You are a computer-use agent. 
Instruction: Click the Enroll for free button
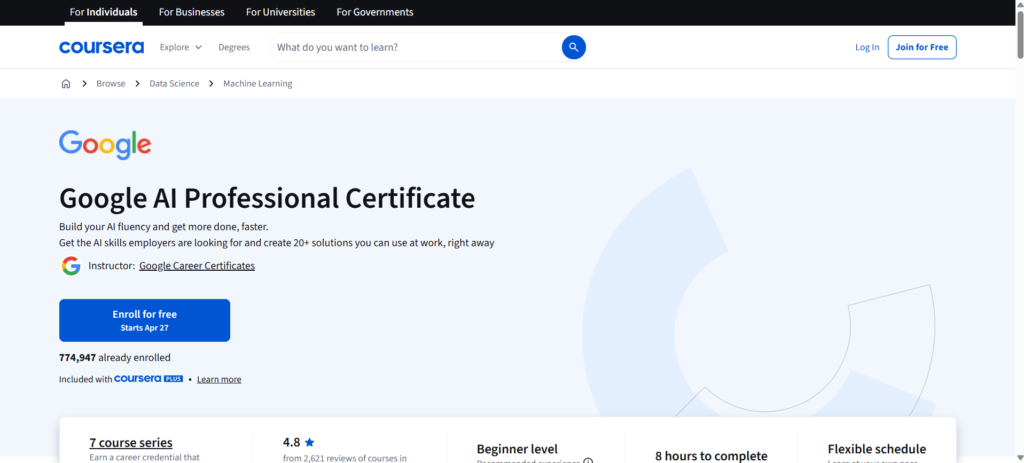click(144, 320)
